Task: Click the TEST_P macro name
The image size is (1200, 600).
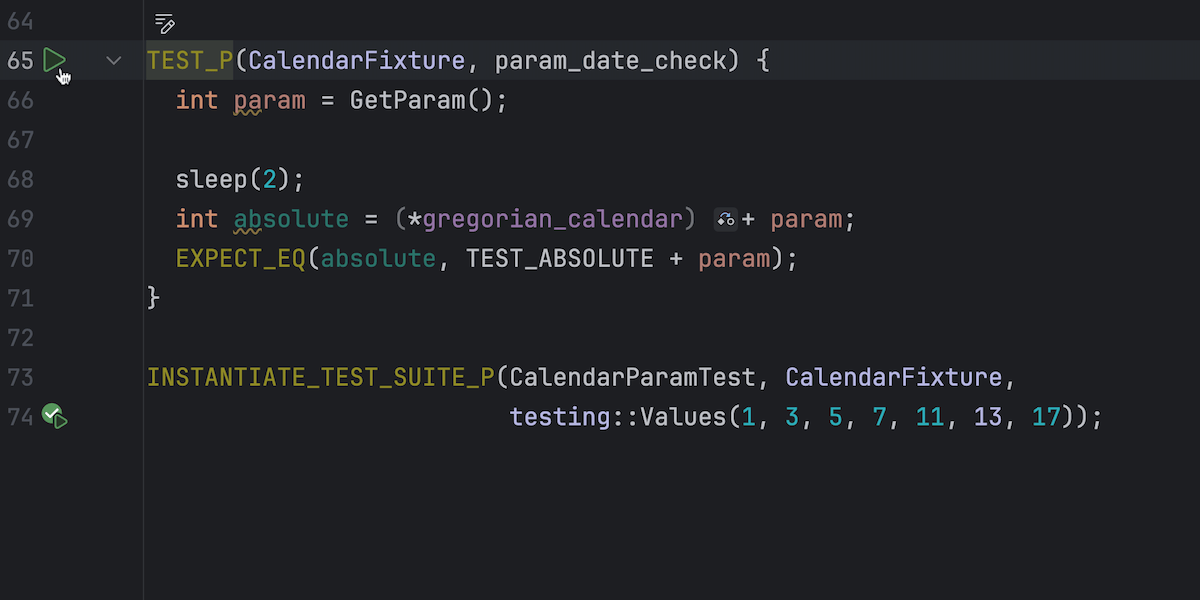Action: [189, 61]
